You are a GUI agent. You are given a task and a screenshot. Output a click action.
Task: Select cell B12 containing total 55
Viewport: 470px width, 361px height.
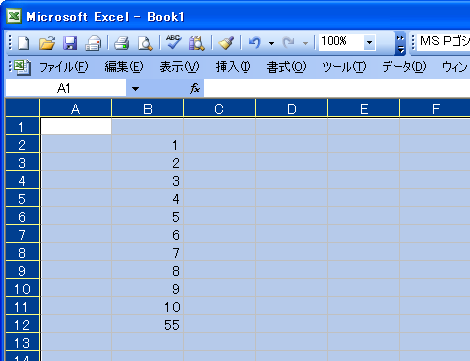pyautogui.click(x=148, y=324)
